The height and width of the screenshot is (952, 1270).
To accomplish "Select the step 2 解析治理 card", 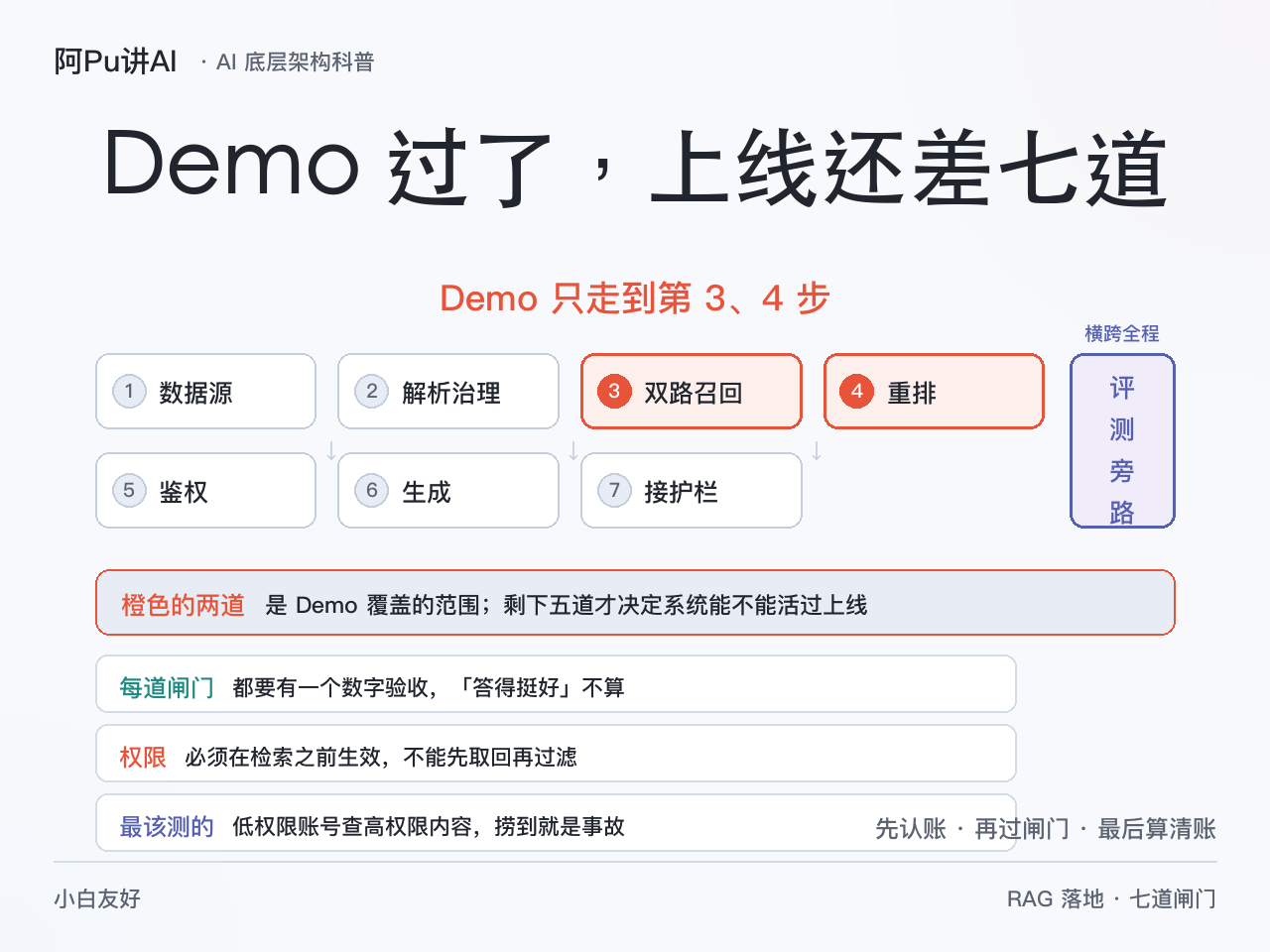I will coord(448,392).
